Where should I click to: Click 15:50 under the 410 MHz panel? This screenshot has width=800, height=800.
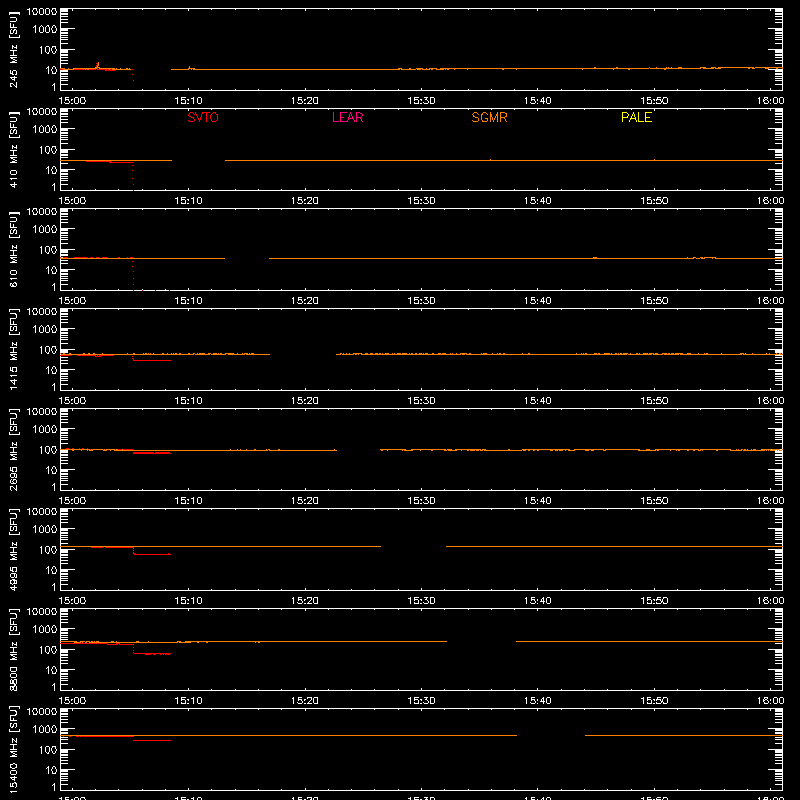click(x=654, y=201)
